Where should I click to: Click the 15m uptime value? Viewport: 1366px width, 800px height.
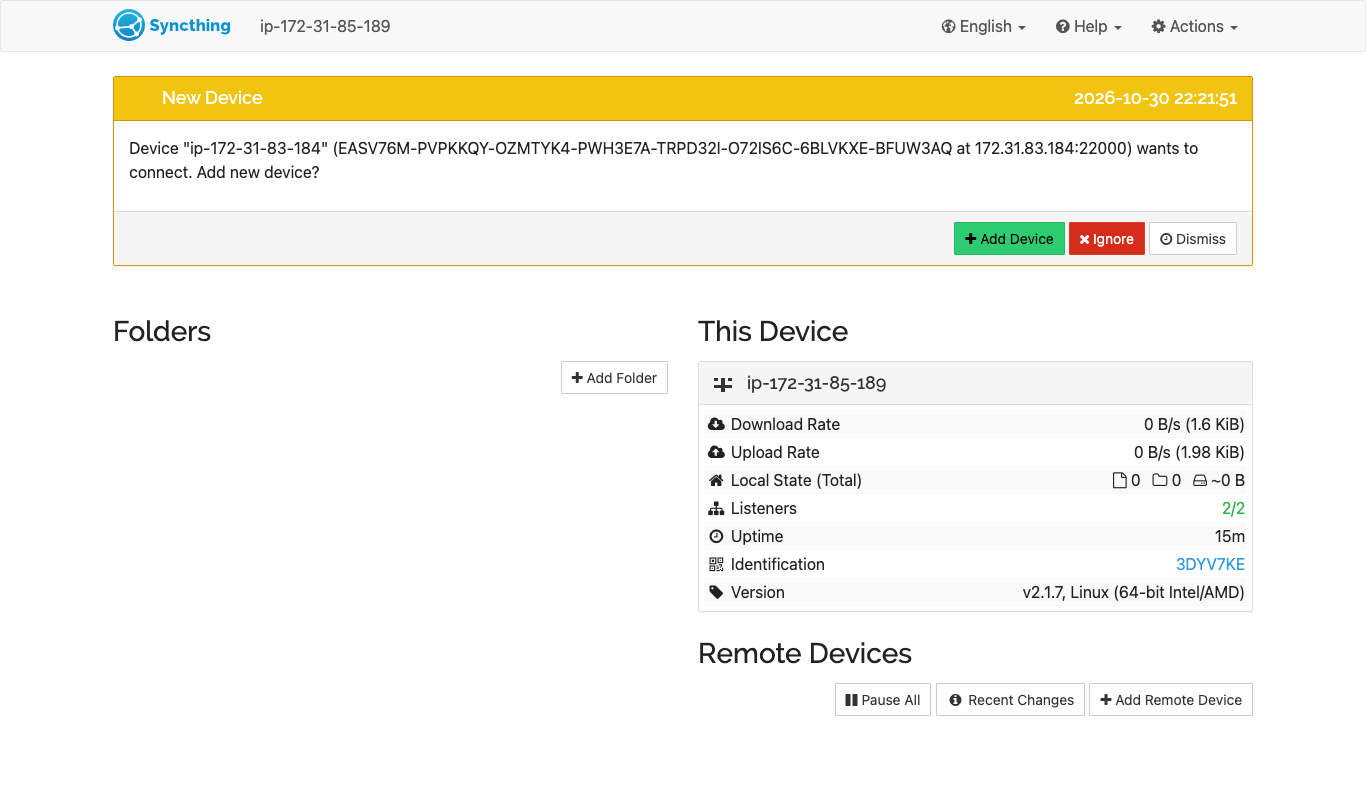[x=1230, y=536]
